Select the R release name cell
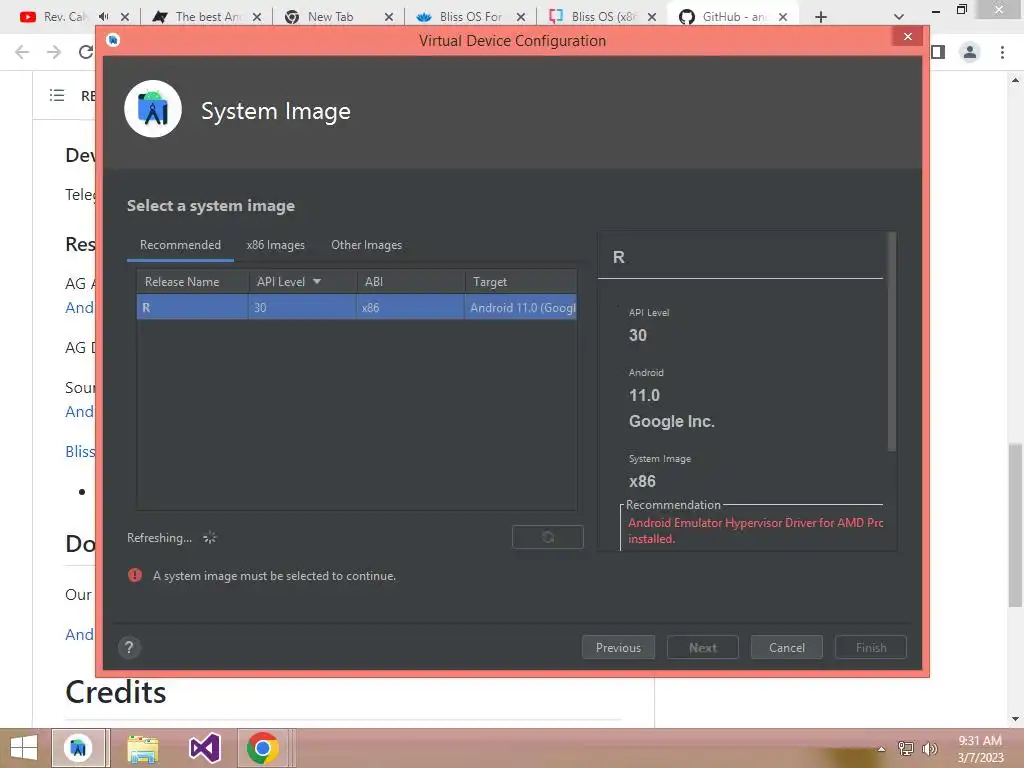The height and width of the screenshot is (768, 1024). click(x=193, y=308)
